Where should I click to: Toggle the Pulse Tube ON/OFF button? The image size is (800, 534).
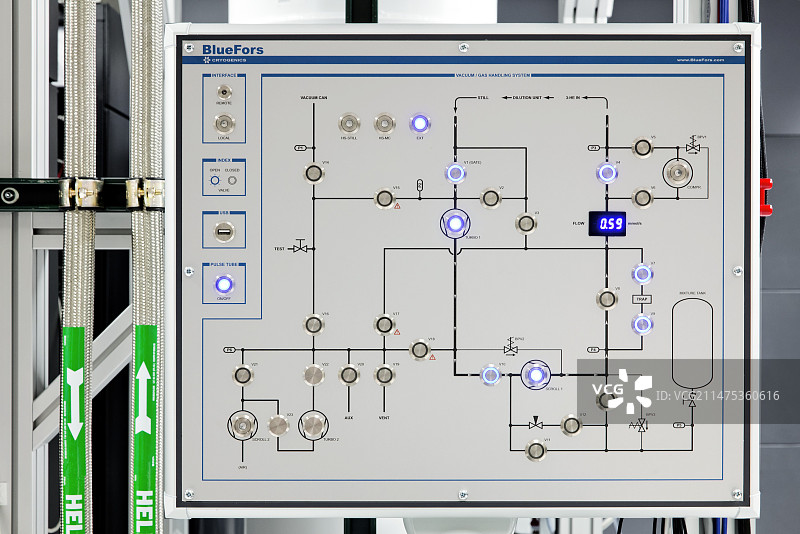point(224,285)
